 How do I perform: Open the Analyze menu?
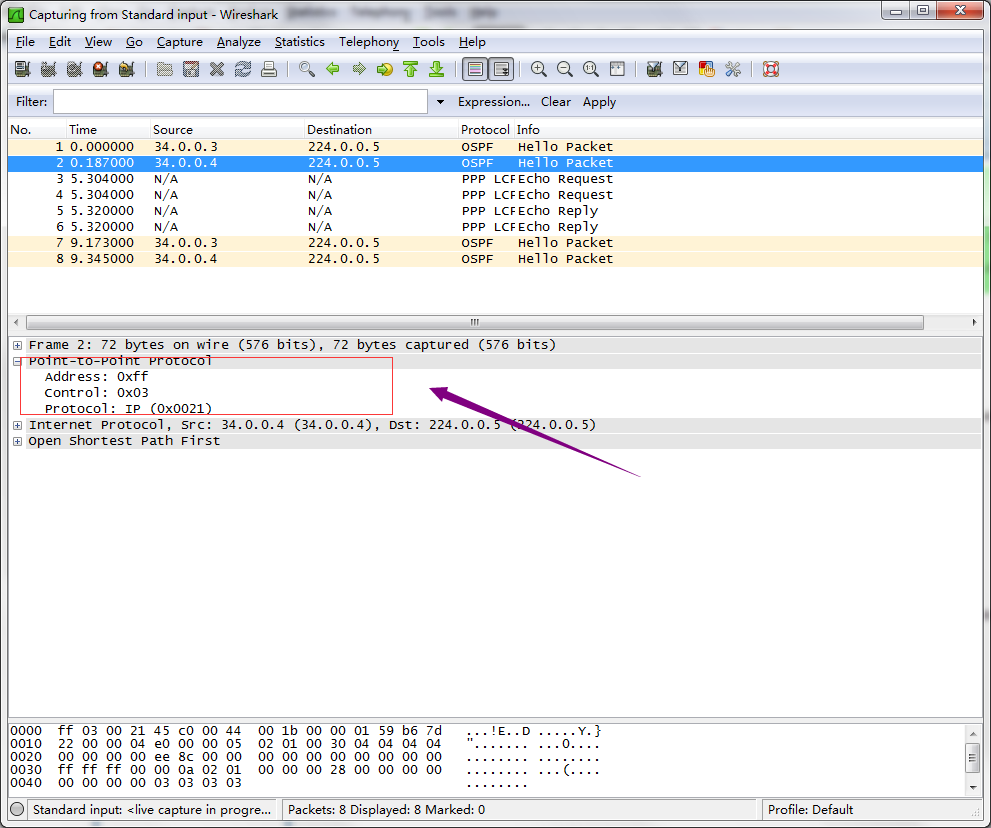point(239,42)
